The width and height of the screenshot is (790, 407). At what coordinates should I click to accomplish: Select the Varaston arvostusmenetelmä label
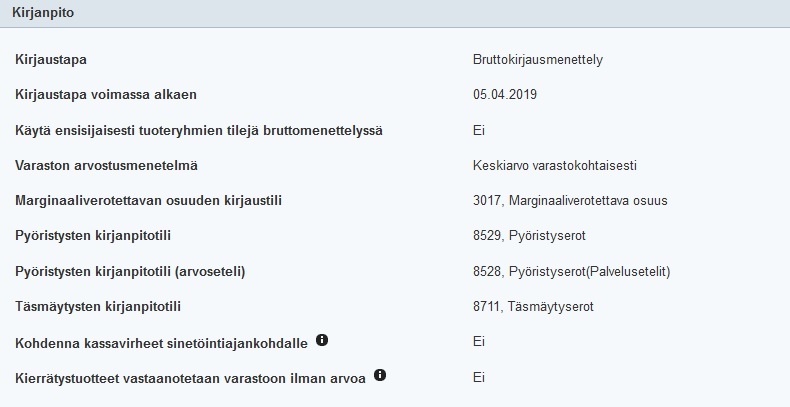[113, 165]
